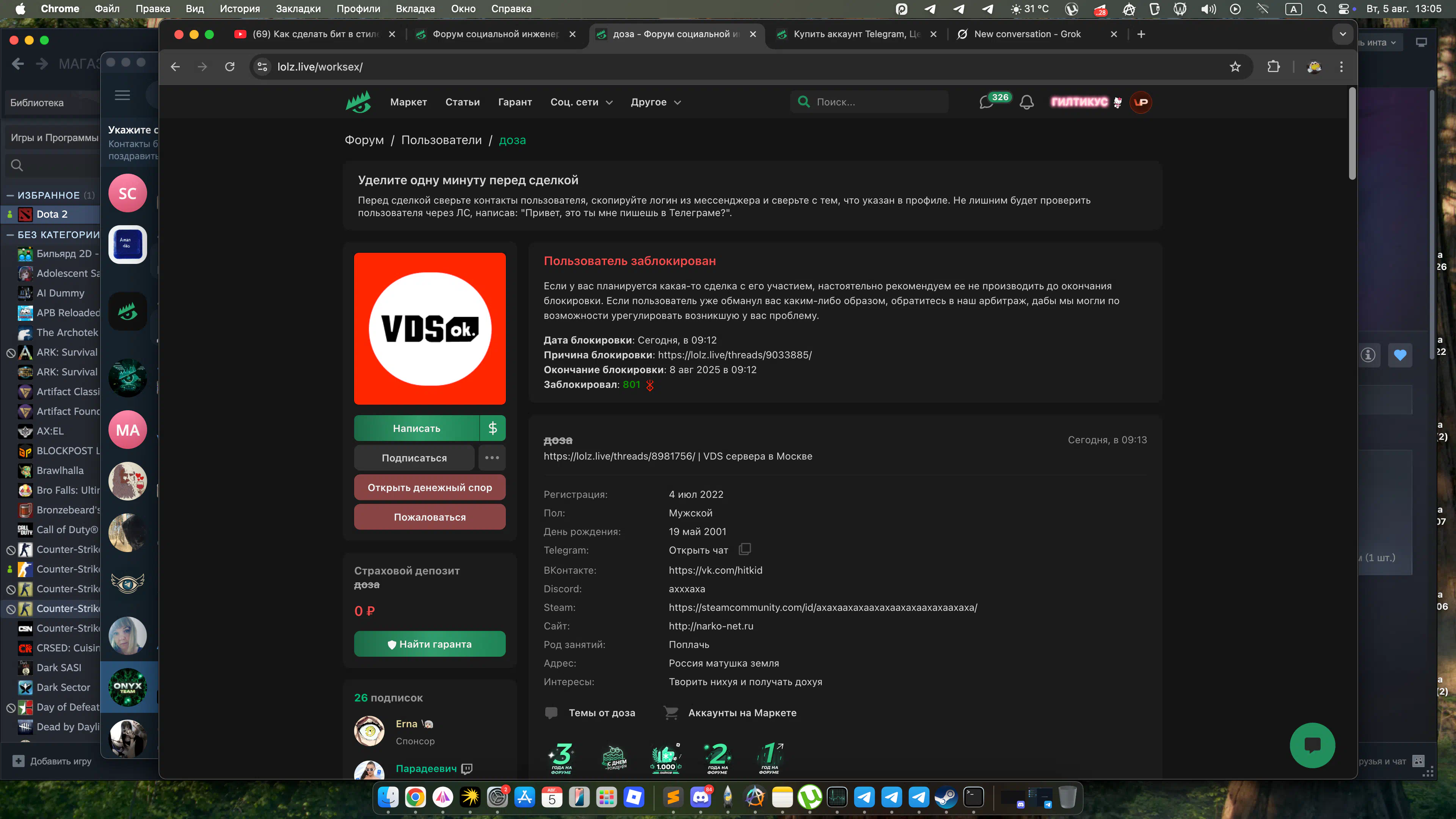1456x819 pixels.
Task: Expand the Соц. сети dropdown
Action: tap(582, 102)
